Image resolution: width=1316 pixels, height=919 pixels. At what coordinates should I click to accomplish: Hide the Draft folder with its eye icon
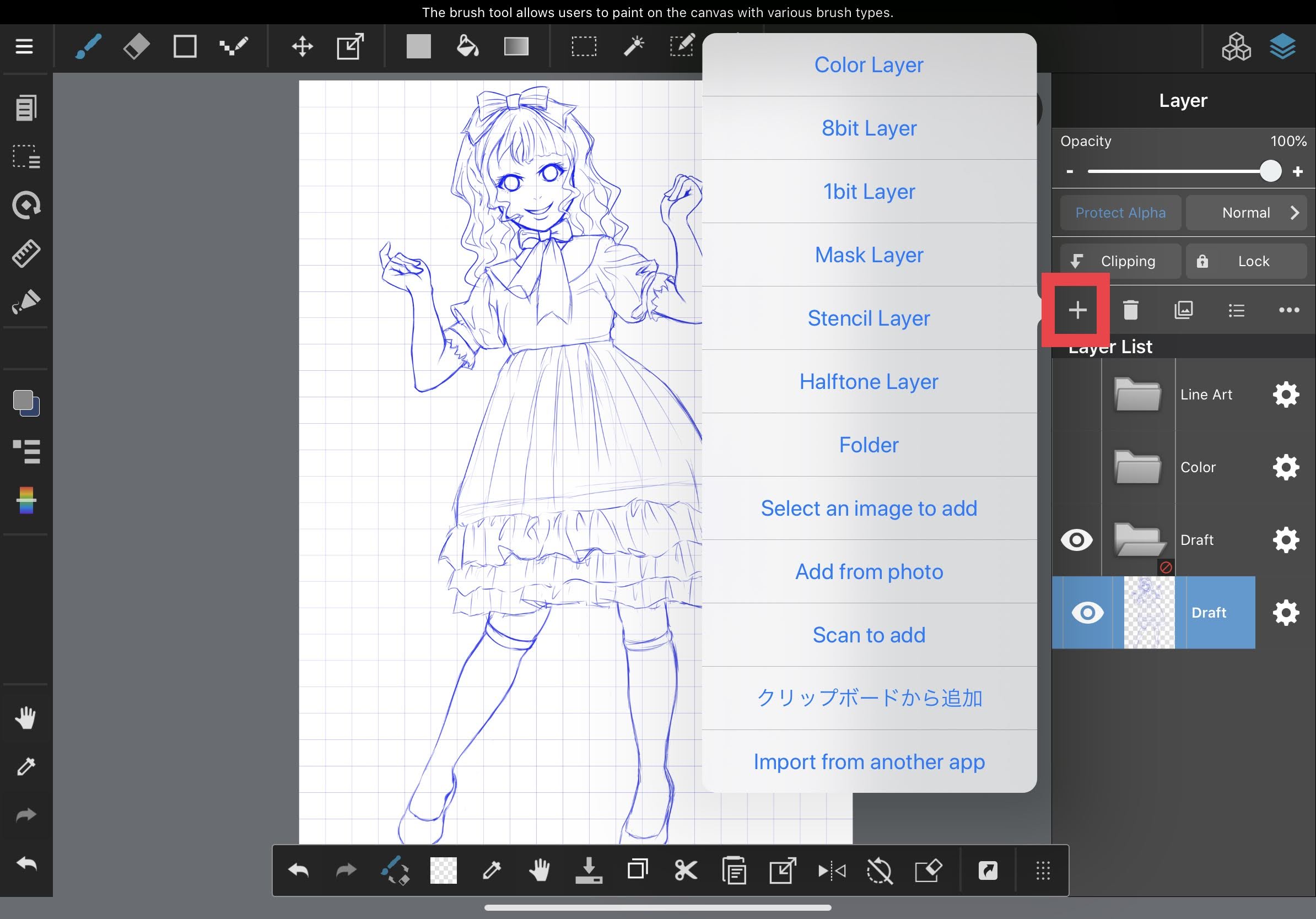click(1077, 539)
